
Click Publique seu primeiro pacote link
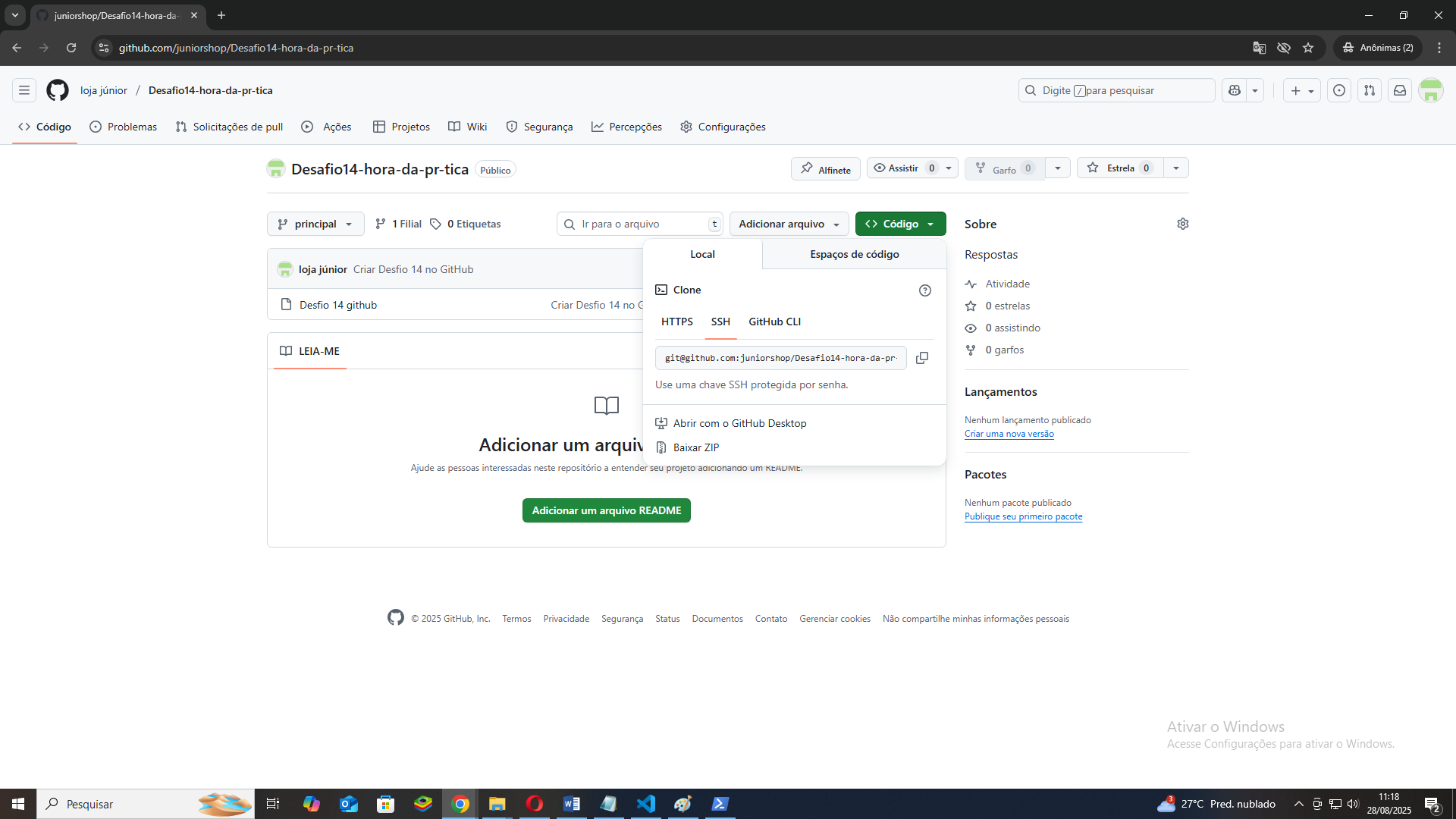tap(1024, 516)
